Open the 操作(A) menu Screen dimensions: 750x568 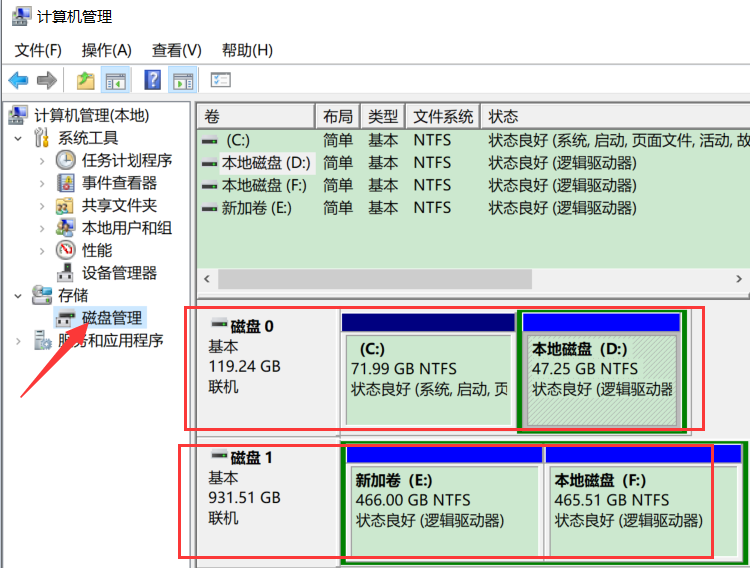(106, 50)
